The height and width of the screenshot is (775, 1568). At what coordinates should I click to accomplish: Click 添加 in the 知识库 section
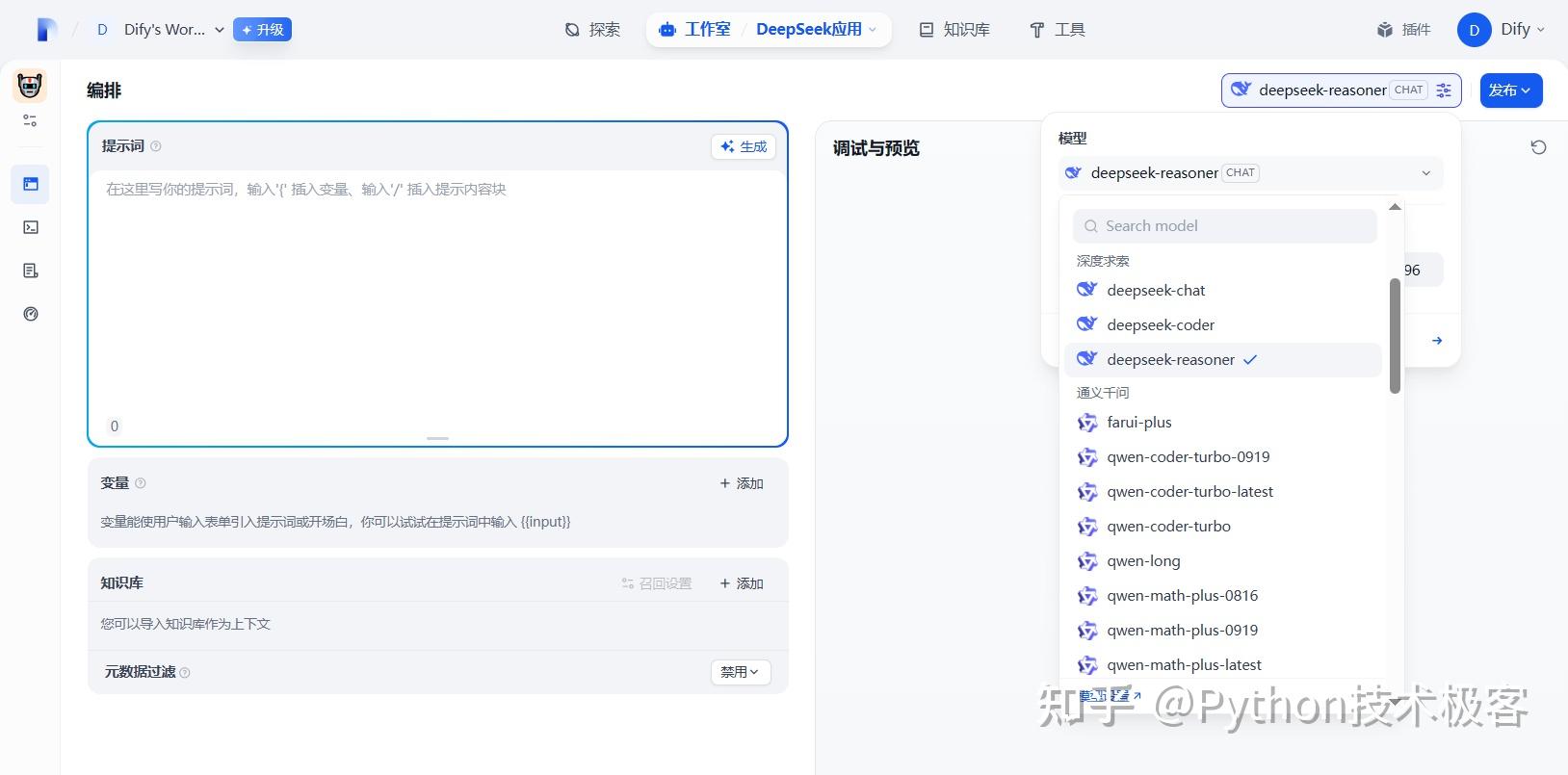[x=742, y=583]
